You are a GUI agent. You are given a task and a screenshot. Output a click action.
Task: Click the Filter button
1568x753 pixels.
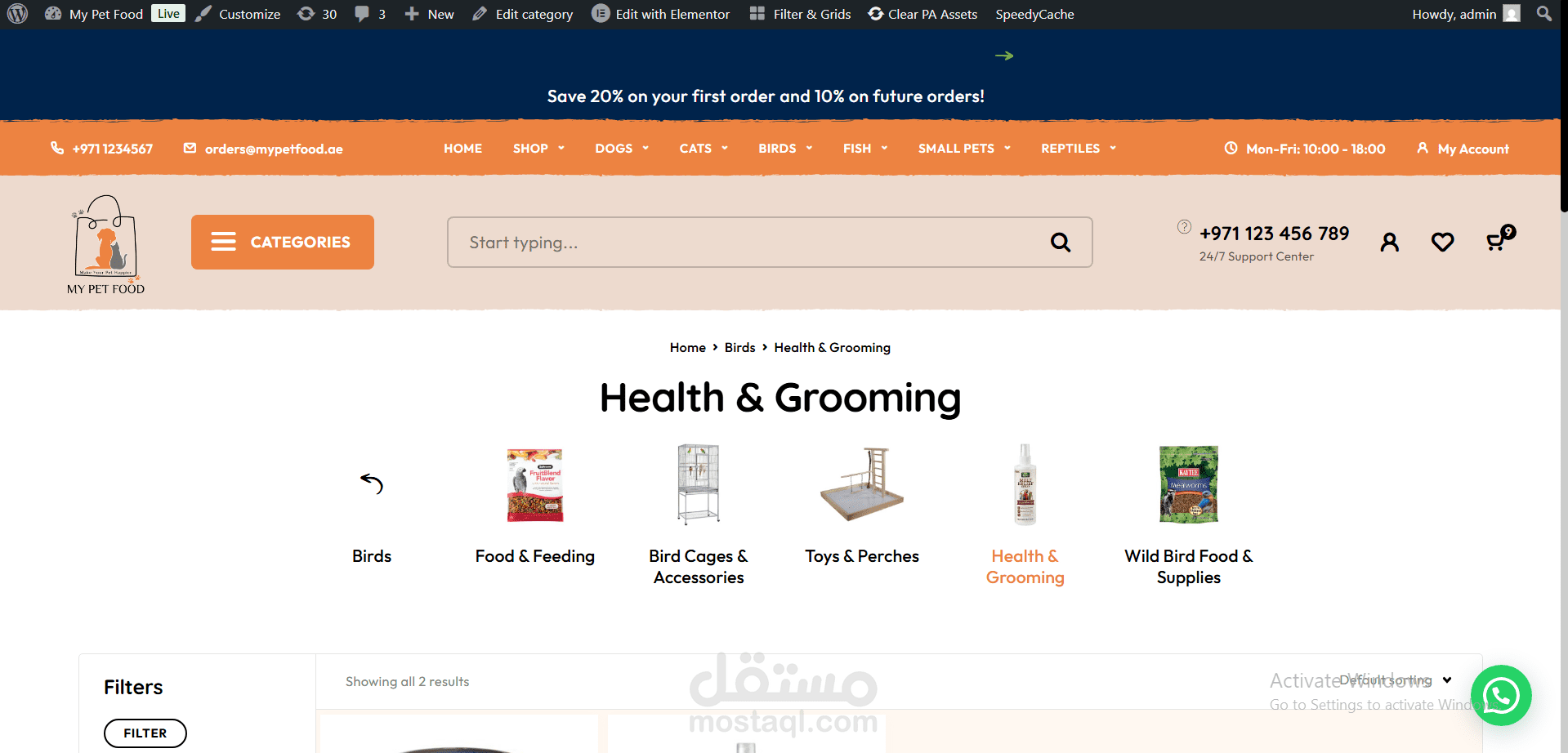point(145,733)
